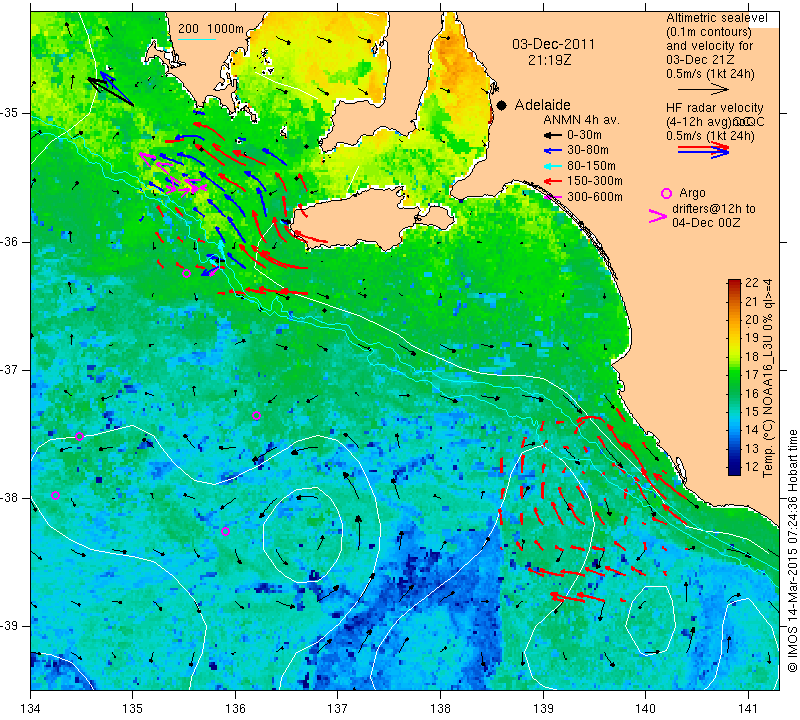Click the '80-150m' depth label
Image resolution: width=800 pixels, height=720 pixels.
point(591,166)
